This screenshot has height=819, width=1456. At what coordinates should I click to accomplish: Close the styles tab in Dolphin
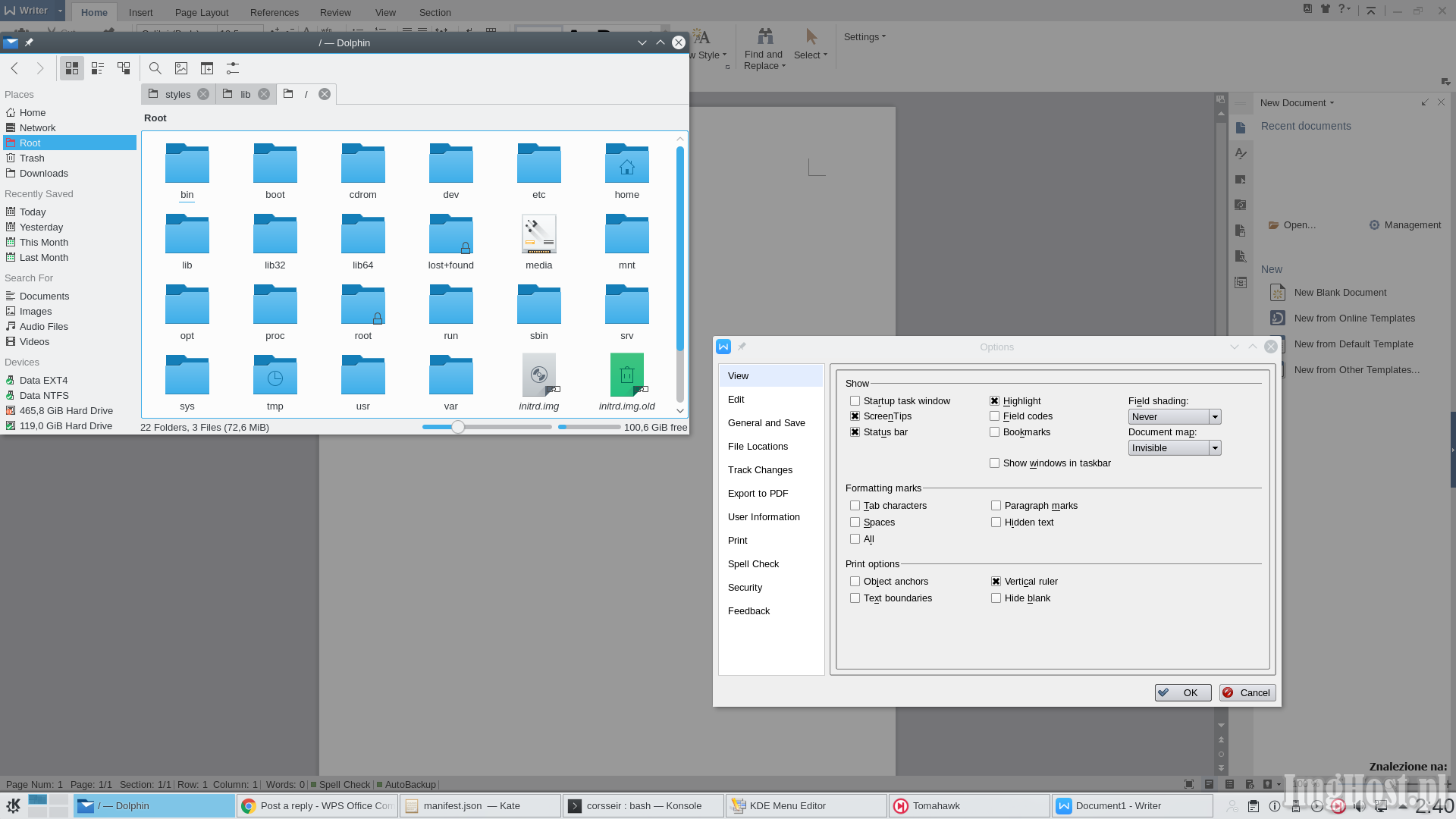point(203,94)
